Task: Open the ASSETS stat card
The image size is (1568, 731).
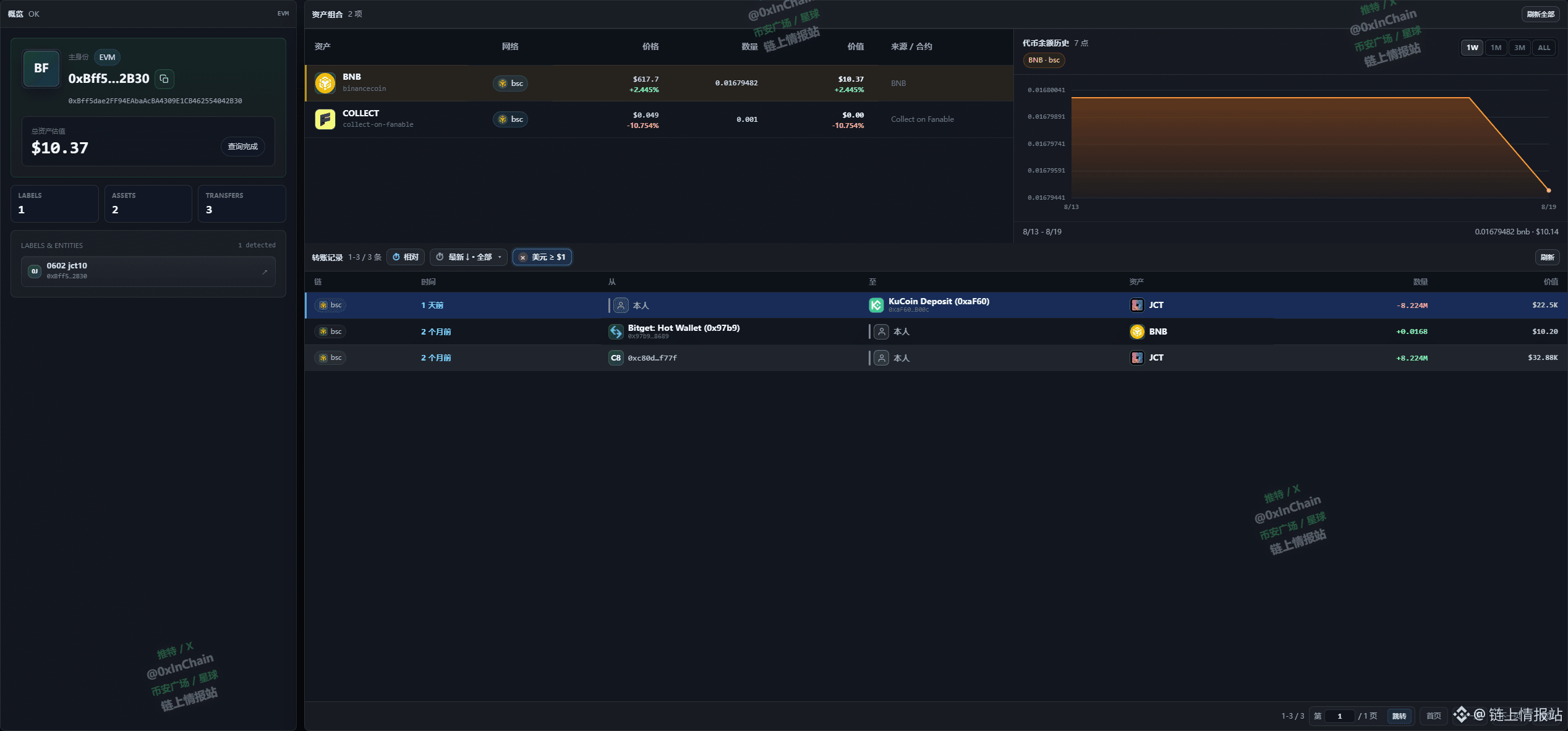Action: pyautogui.click(x=148, y=203)
